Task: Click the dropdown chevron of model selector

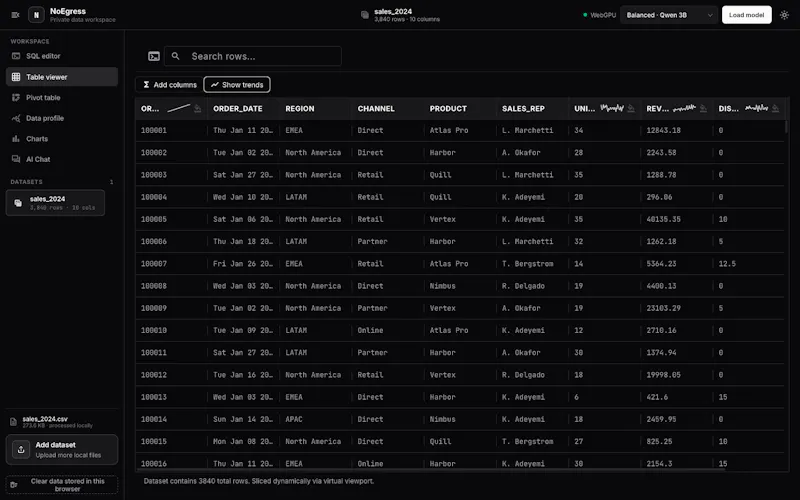Action: coord(710,15)
